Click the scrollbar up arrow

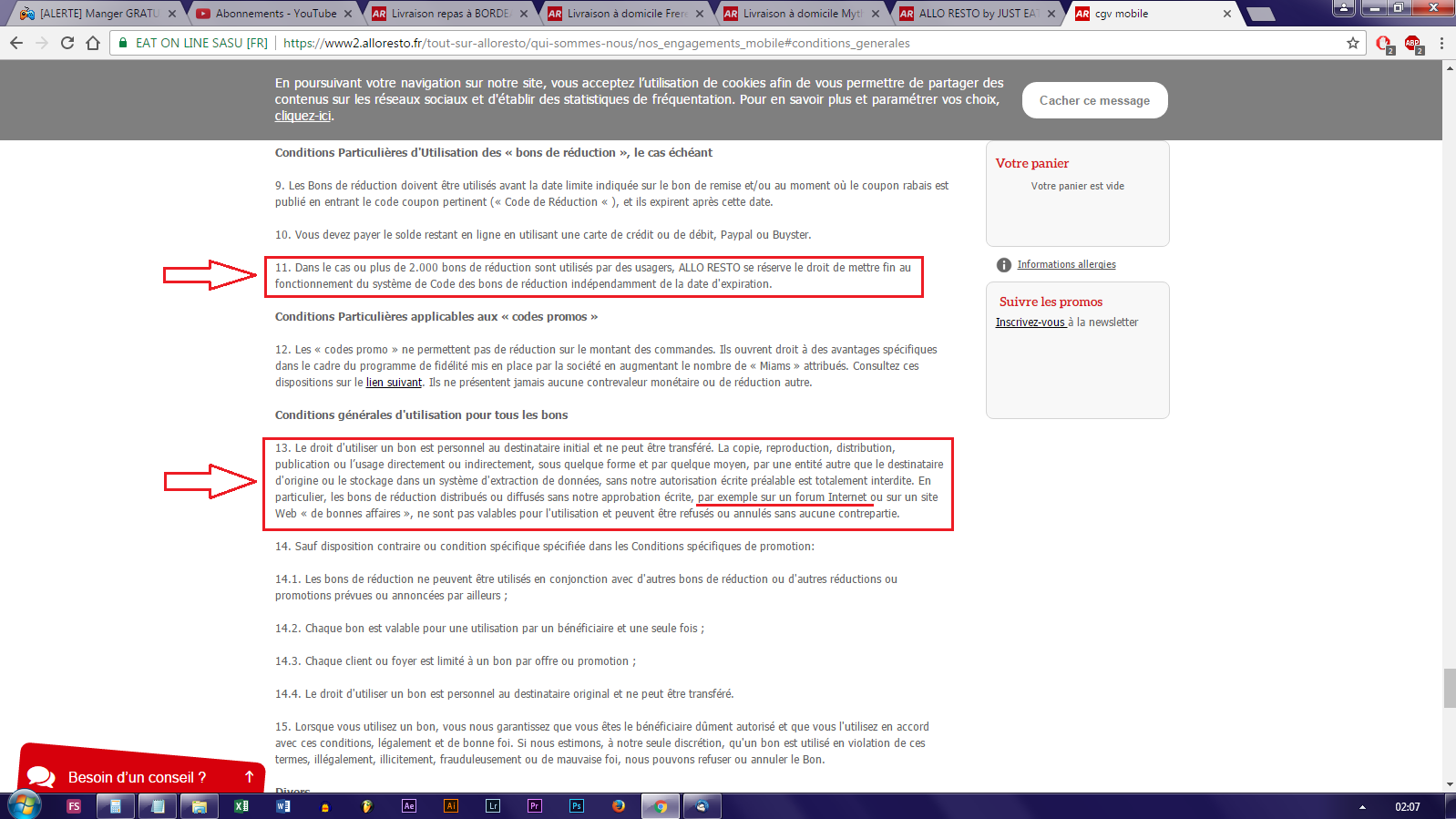click(x=1449, y=68)
